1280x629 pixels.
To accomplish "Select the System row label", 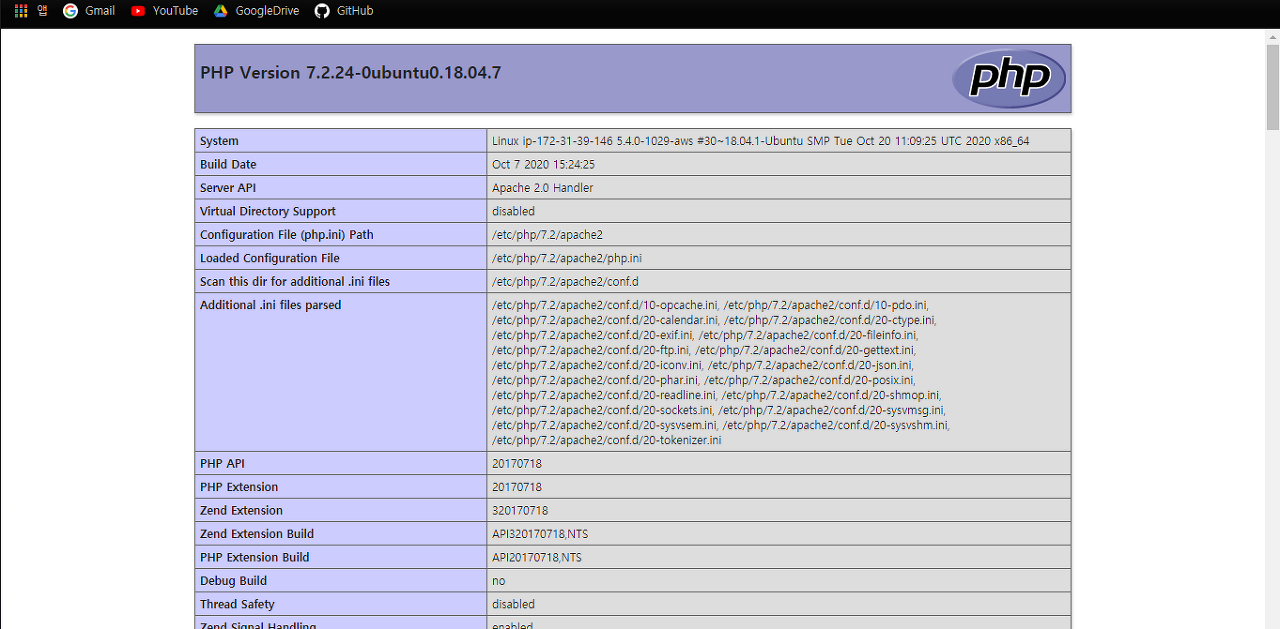I will point(219,141).
